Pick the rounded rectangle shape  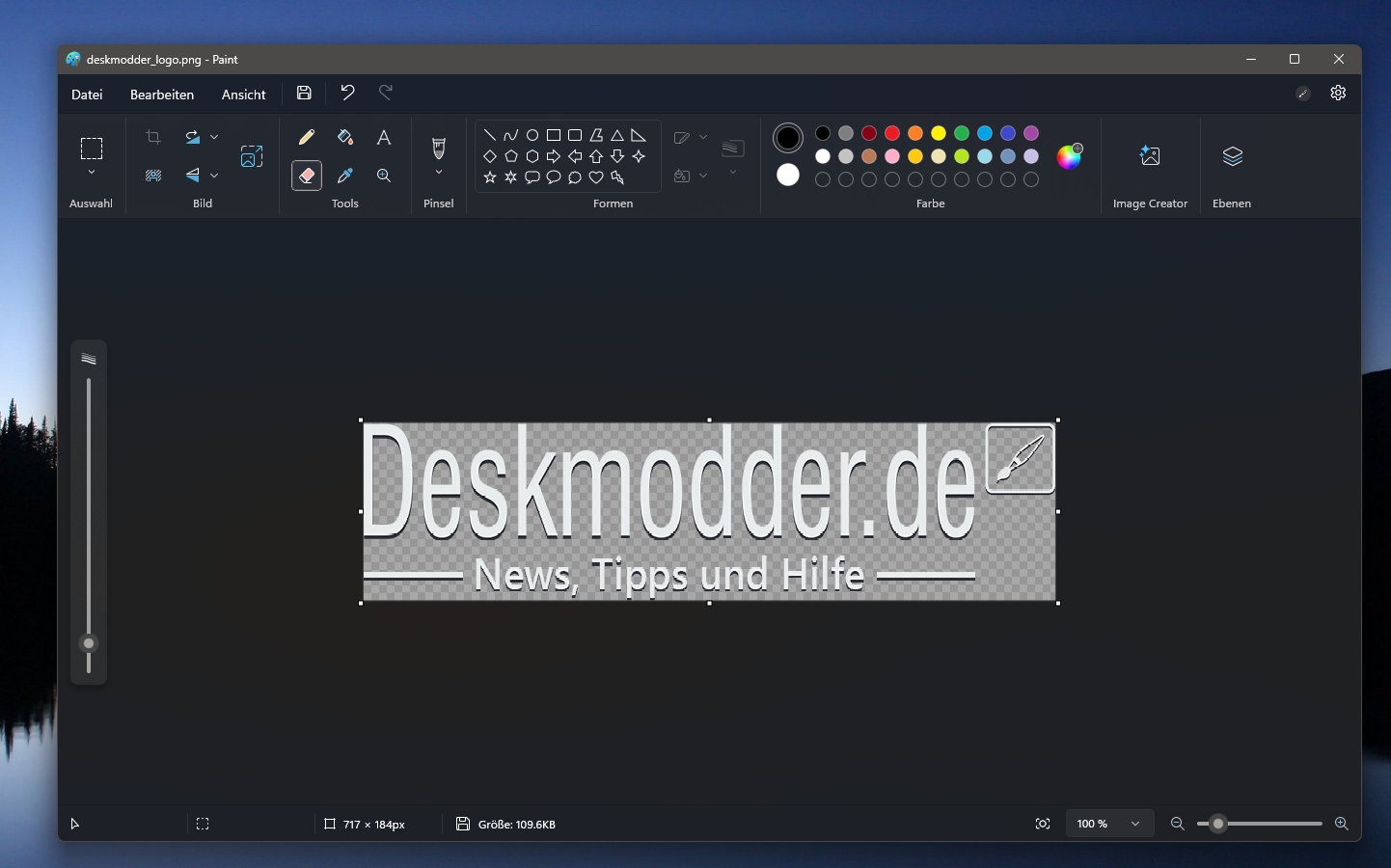click(575, 135)
